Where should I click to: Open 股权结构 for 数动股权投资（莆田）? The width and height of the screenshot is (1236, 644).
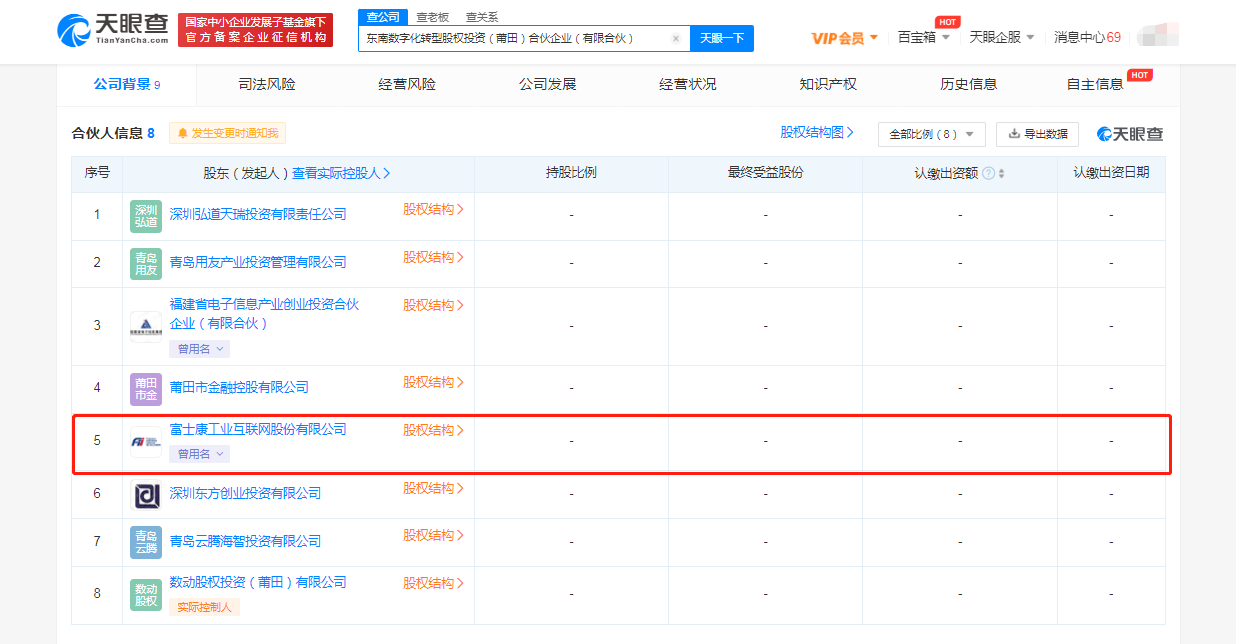pos(434,583)
